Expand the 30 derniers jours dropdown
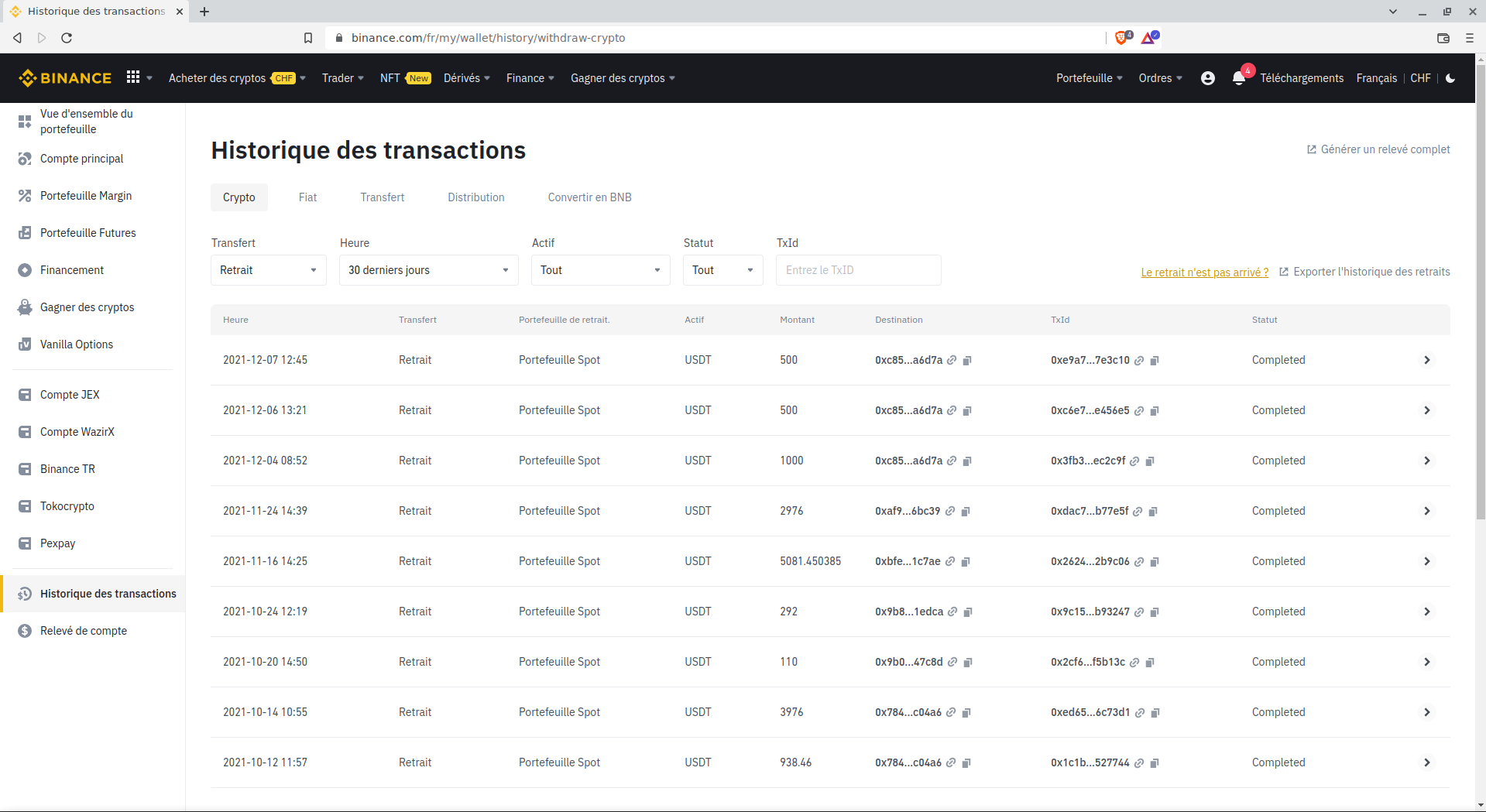The height and width of the screenshot is (812, 1486). tap(428, 270)
